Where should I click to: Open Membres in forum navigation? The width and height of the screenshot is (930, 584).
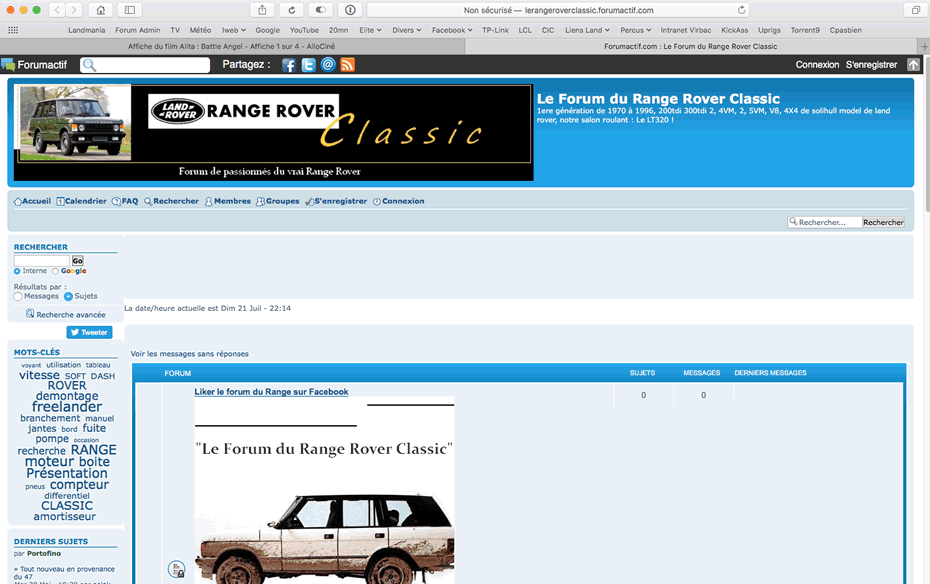[x=228, y=201]
